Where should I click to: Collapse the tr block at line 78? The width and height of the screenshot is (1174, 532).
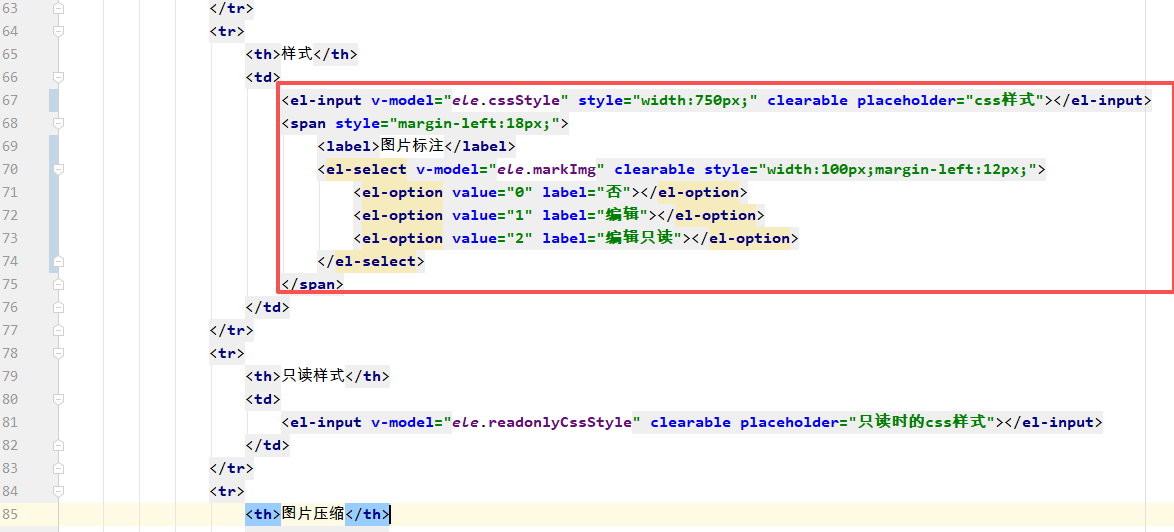[x=57, y=353]
